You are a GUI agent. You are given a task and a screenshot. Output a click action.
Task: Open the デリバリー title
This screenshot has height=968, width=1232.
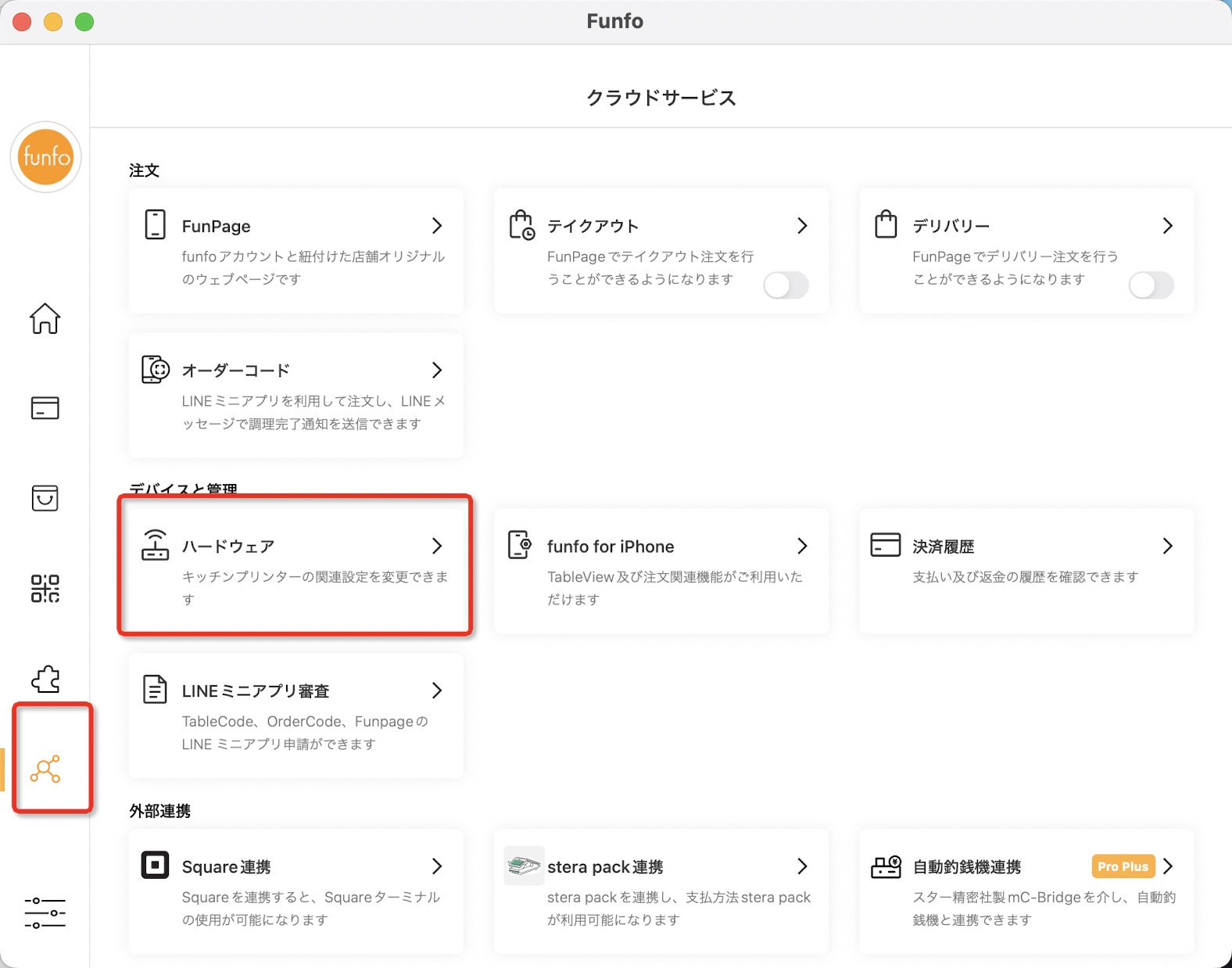pos(951,226)
